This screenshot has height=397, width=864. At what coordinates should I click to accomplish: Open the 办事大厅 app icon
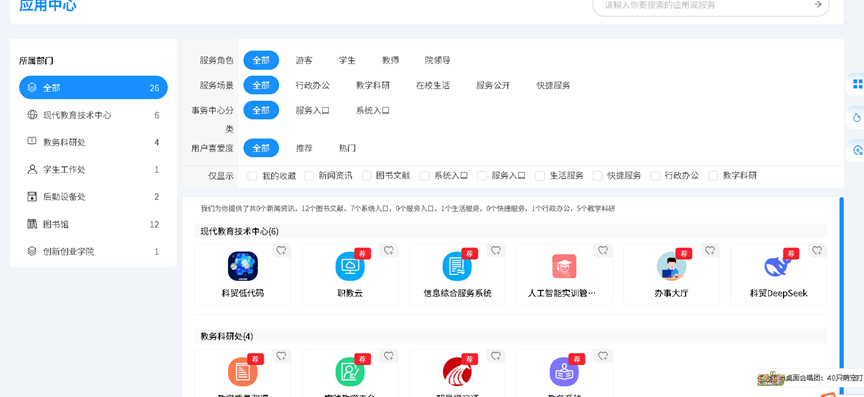tap(671, 266)
